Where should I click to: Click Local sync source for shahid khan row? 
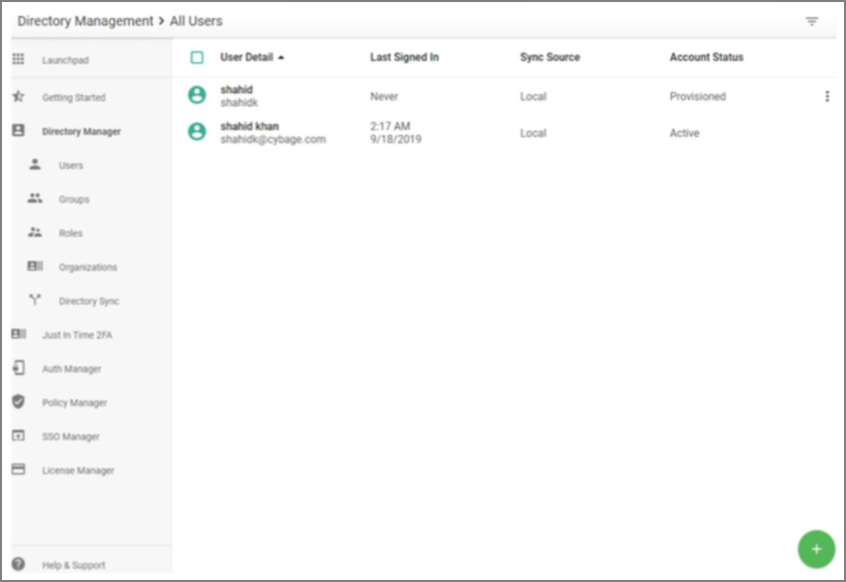click(x=533, y=133)
